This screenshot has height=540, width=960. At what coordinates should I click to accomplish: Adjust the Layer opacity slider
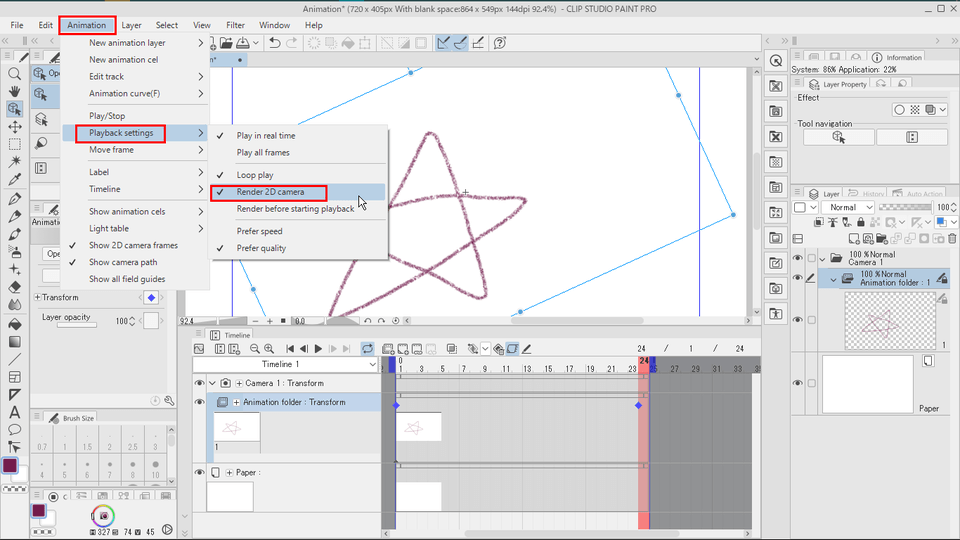coord(77,325)
